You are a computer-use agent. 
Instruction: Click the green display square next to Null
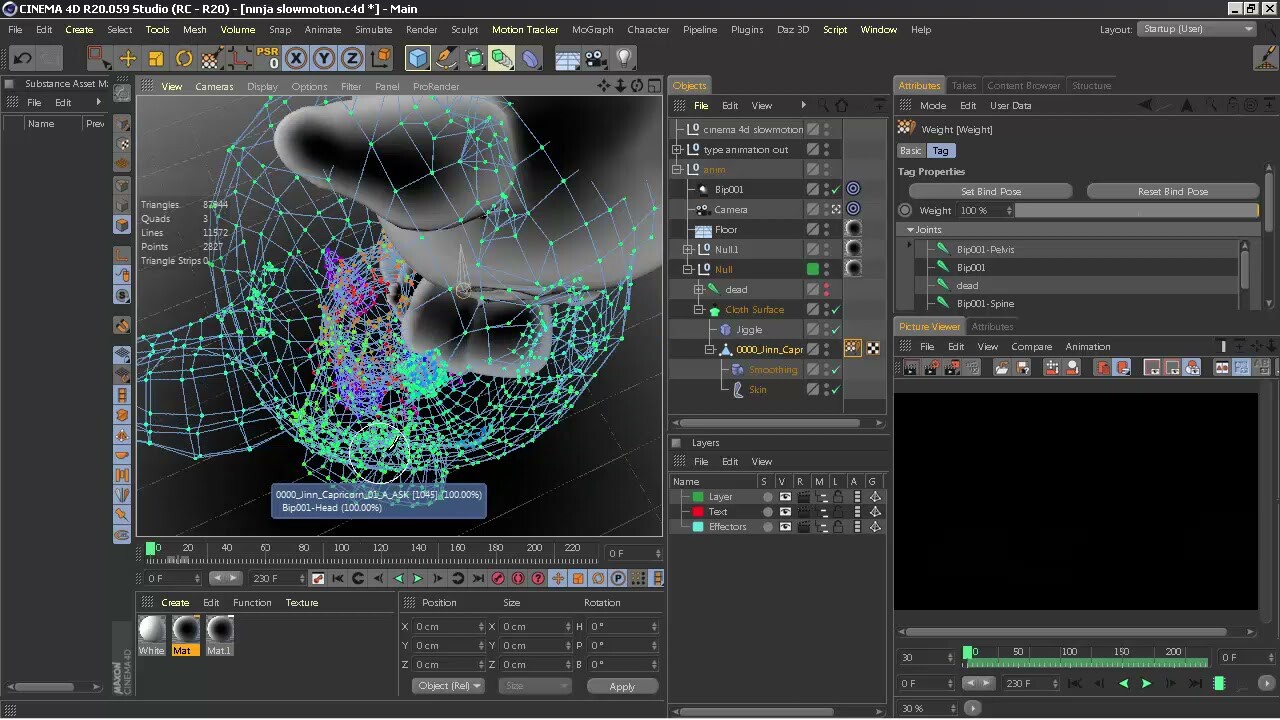[x=812, y=268]
